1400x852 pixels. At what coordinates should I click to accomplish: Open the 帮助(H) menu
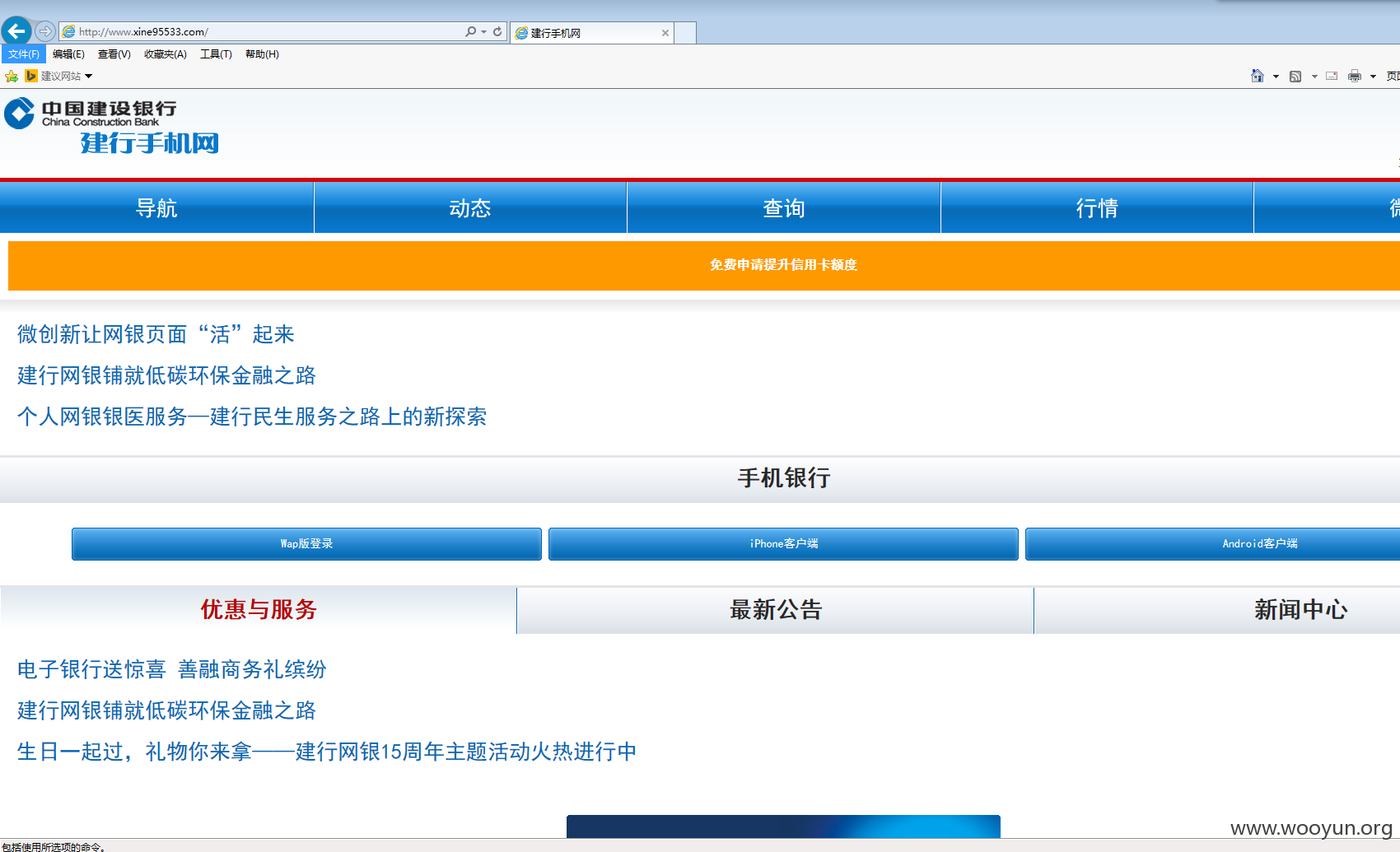tap(262, 54)
